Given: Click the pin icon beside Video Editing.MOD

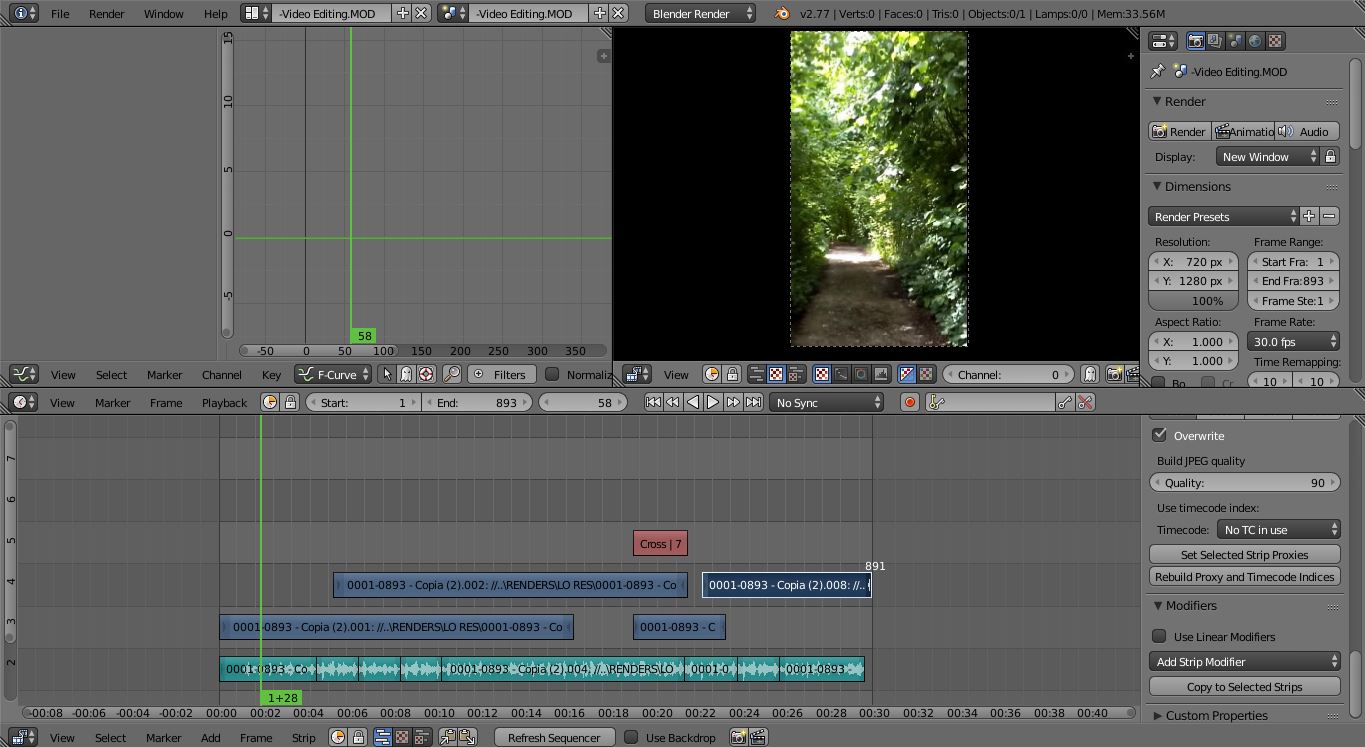Looking at the screenshot, I should coord(1158,71).
